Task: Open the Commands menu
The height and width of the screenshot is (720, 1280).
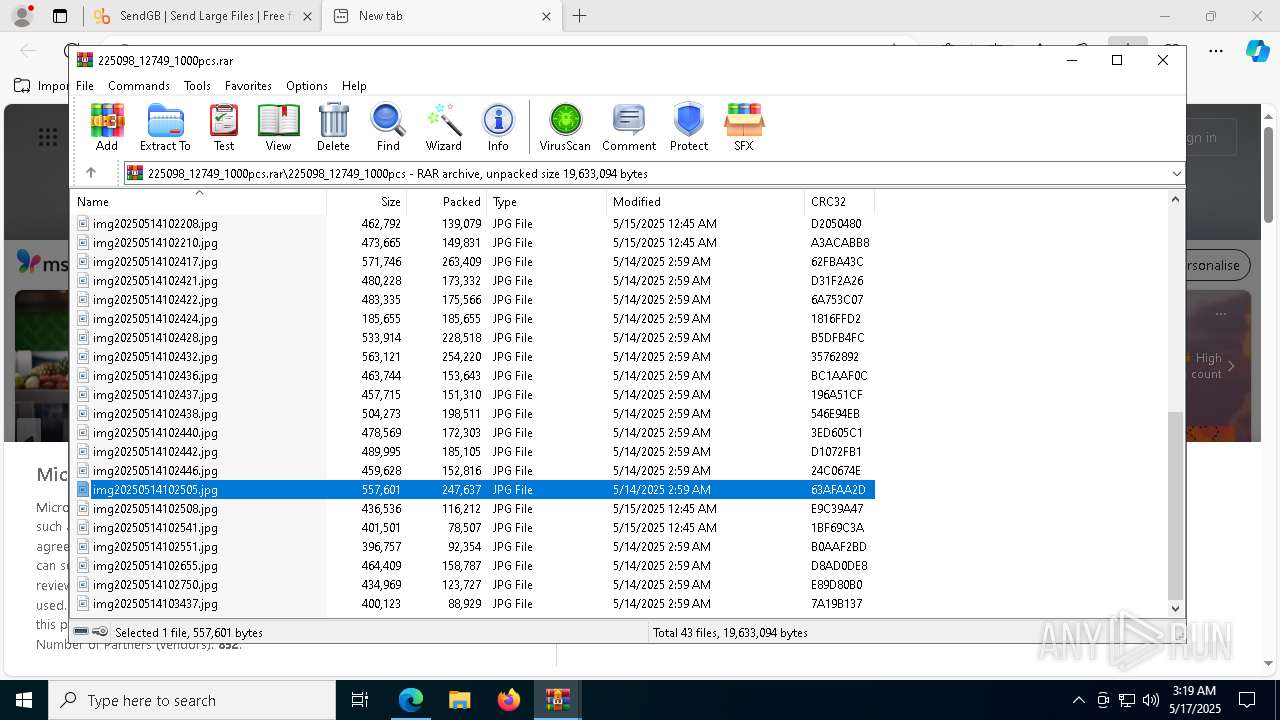Action: tap(139, 86)
